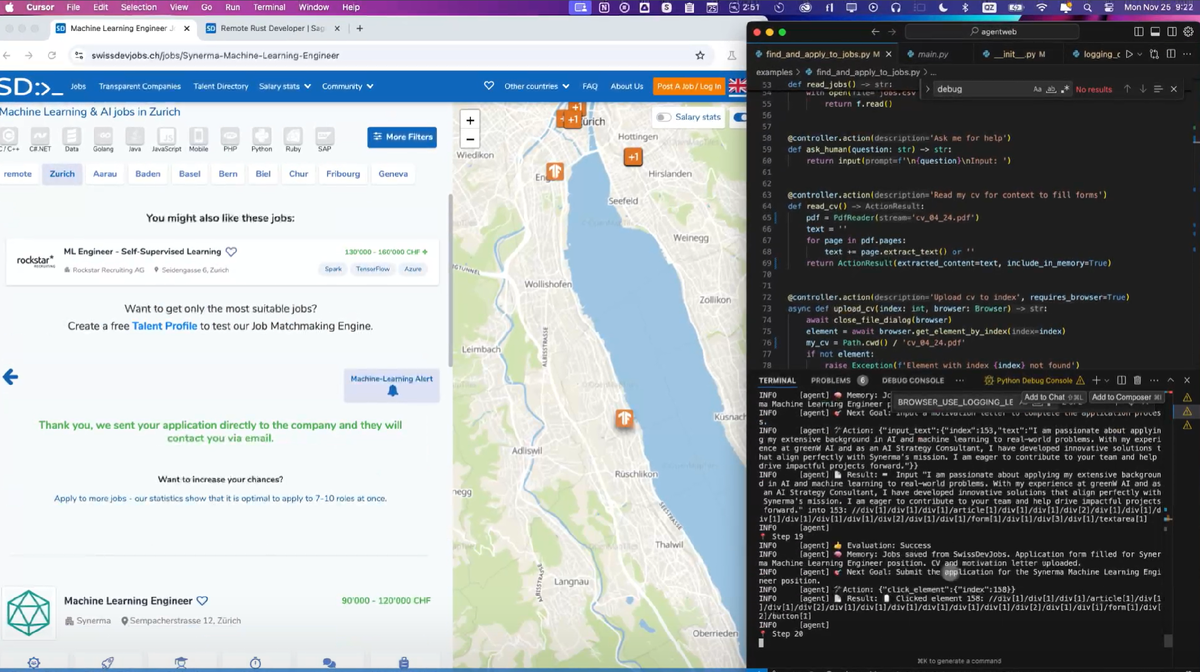
Task: Open the Talent Directory nav link
Action: 221,86
